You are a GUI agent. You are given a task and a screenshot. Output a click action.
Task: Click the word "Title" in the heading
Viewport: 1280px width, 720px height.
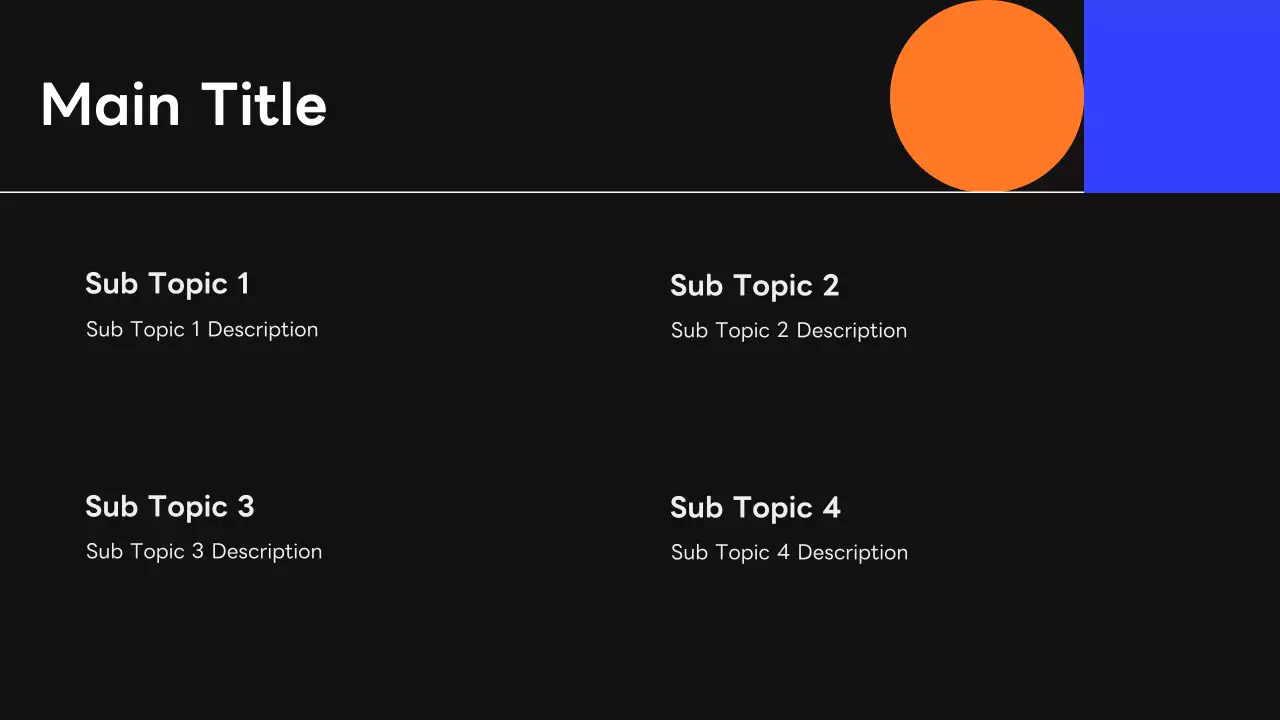tap(264, 105)
